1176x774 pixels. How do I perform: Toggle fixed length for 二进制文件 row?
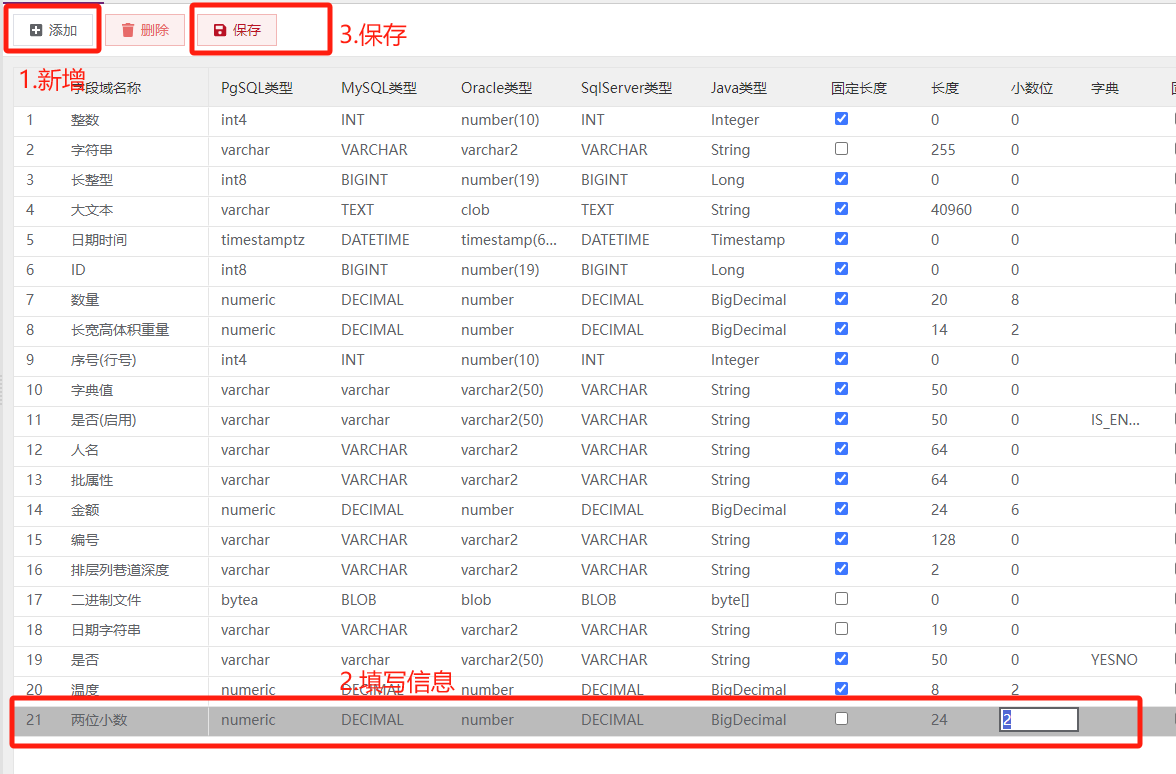pos(842,598)
